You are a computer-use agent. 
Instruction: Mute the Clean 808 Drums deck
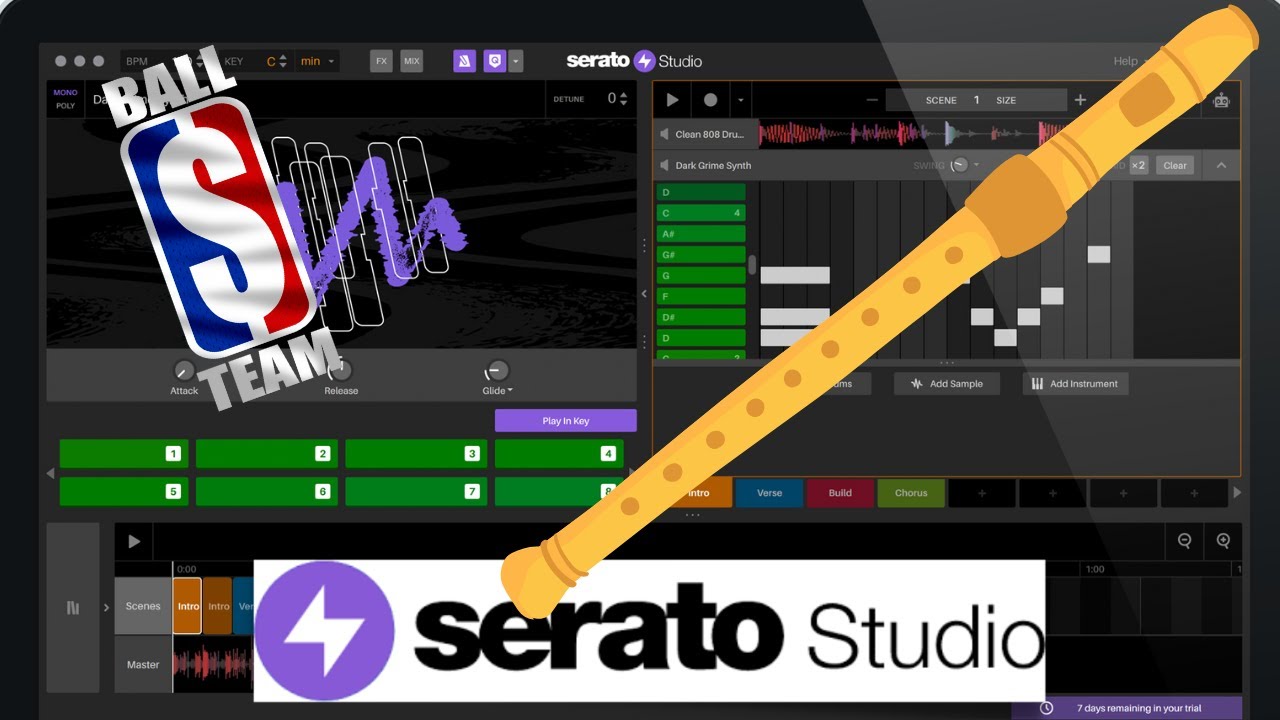point(663,134)
